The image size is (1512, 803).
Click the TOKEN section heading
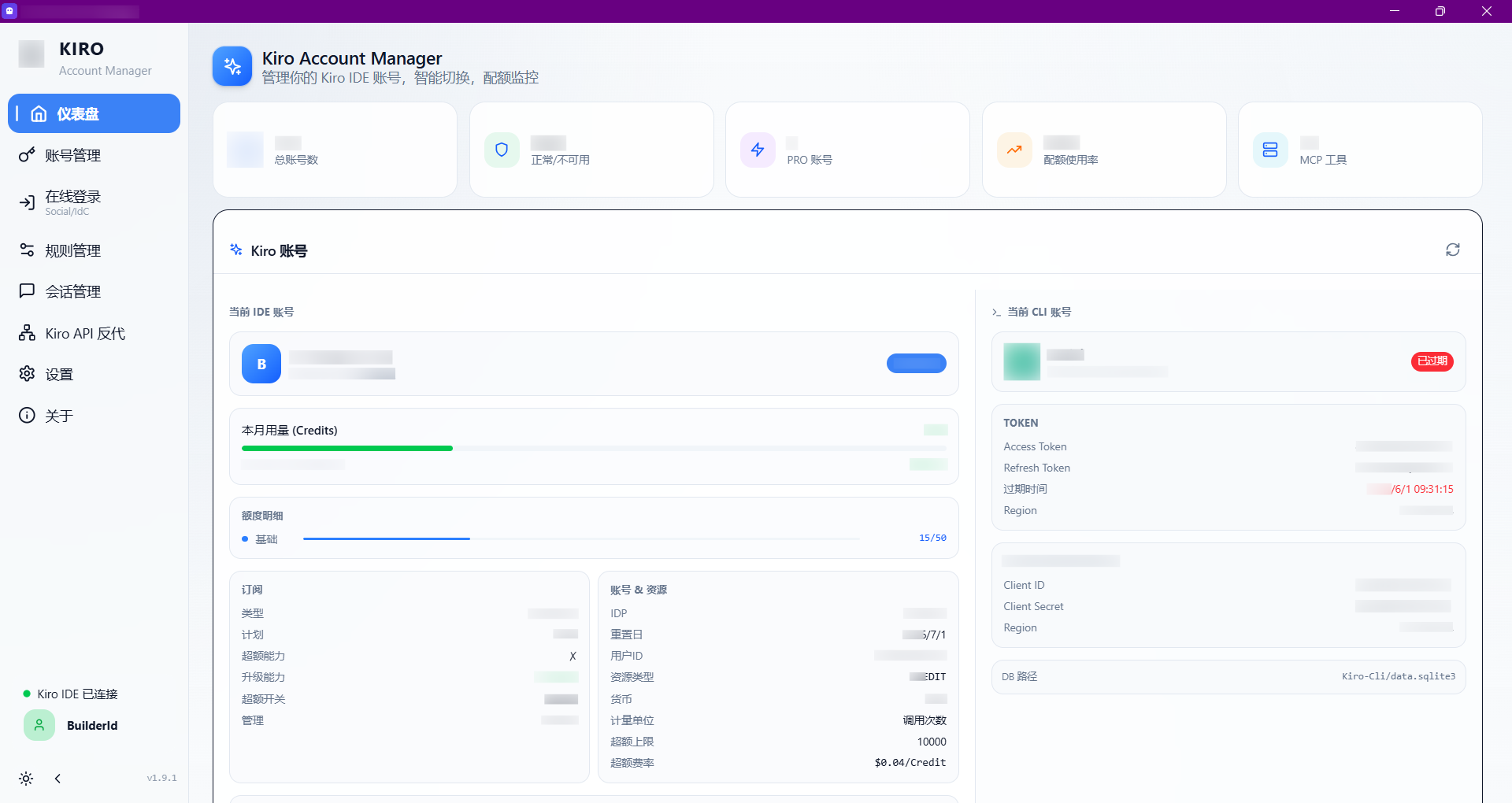(x=1021, y=423)
